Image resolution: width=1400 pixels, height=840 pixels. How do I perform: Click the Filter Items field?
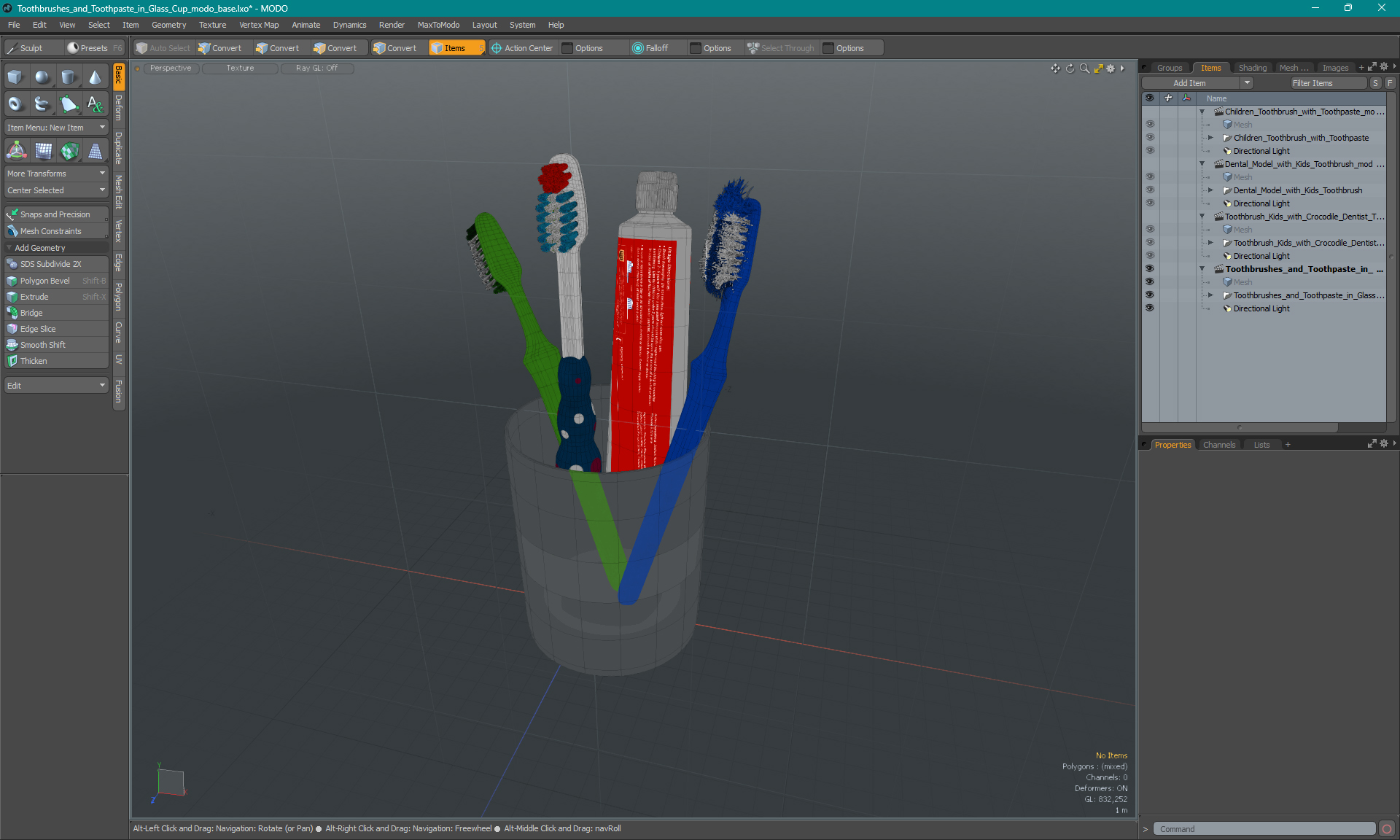[x=1327, y=83]
